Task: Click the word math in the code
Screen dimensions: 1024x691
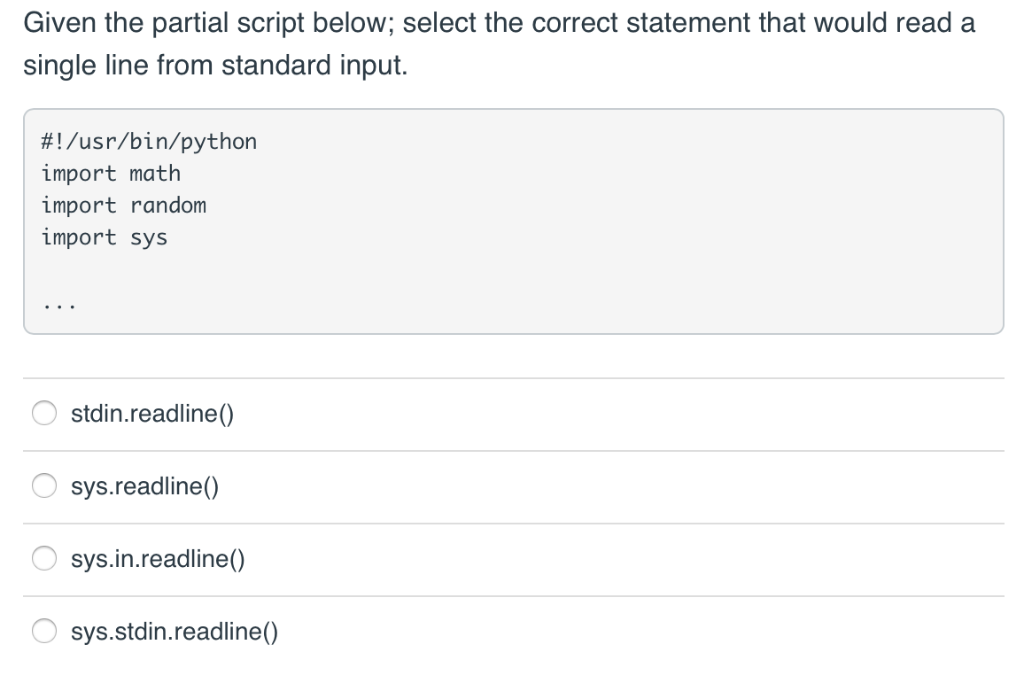Action: [155, 174]
